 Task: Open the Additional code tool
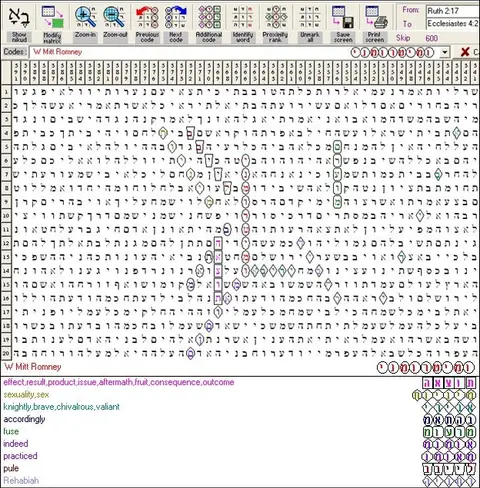pos(209,17)
